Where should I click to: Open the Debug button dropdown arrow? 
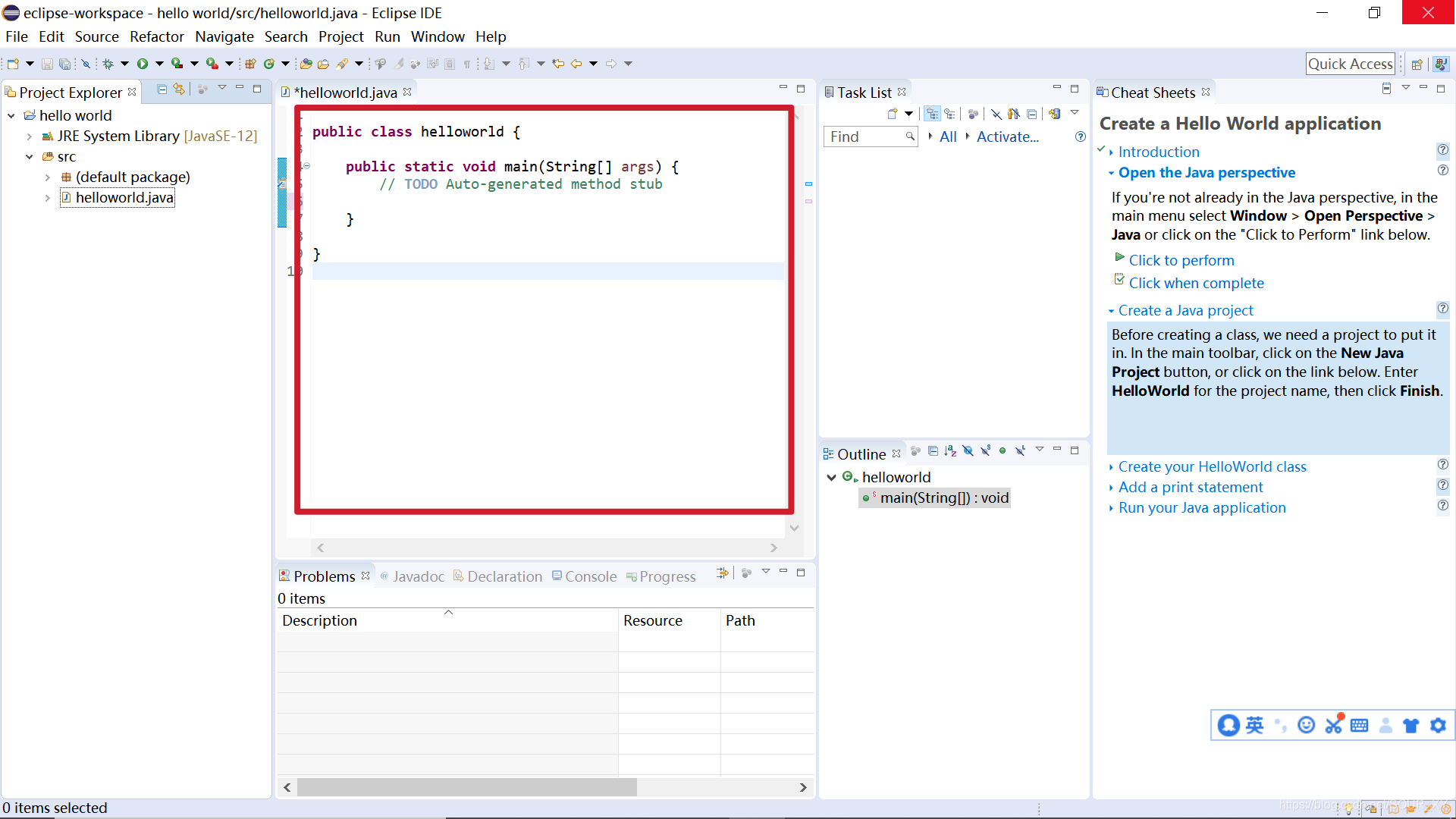[x=124, y=64]
